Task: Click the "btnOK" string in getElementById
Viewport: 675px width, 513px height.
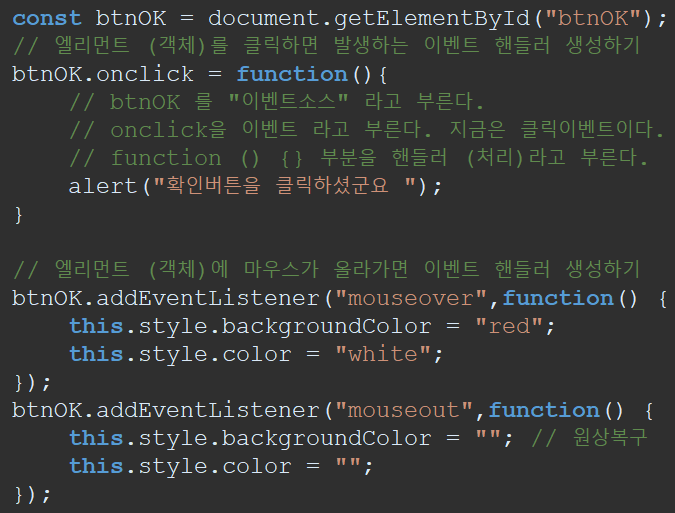Action: point(593,19)
